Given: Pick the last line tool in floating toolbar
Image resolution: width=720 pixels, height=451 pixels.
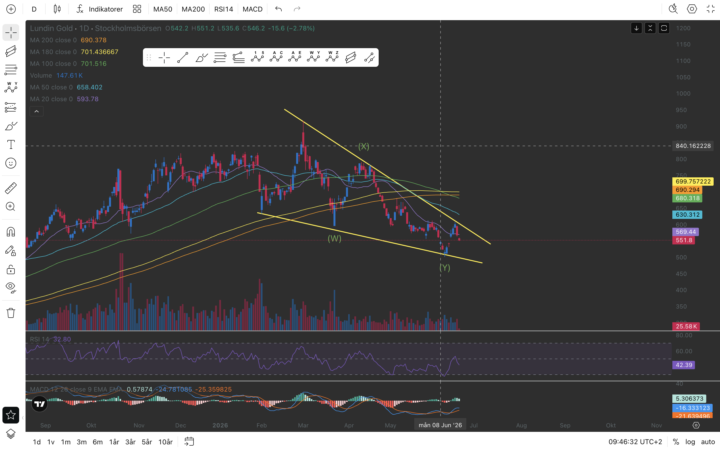Looking at the screenshot, I should 369,57.
